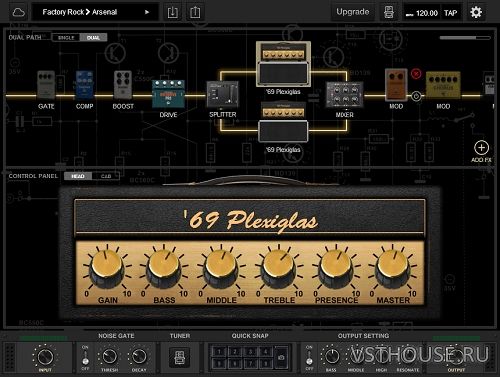The image size is (500, 377).
Task: Open the settings gear
Action: click(x=476, y=12)
